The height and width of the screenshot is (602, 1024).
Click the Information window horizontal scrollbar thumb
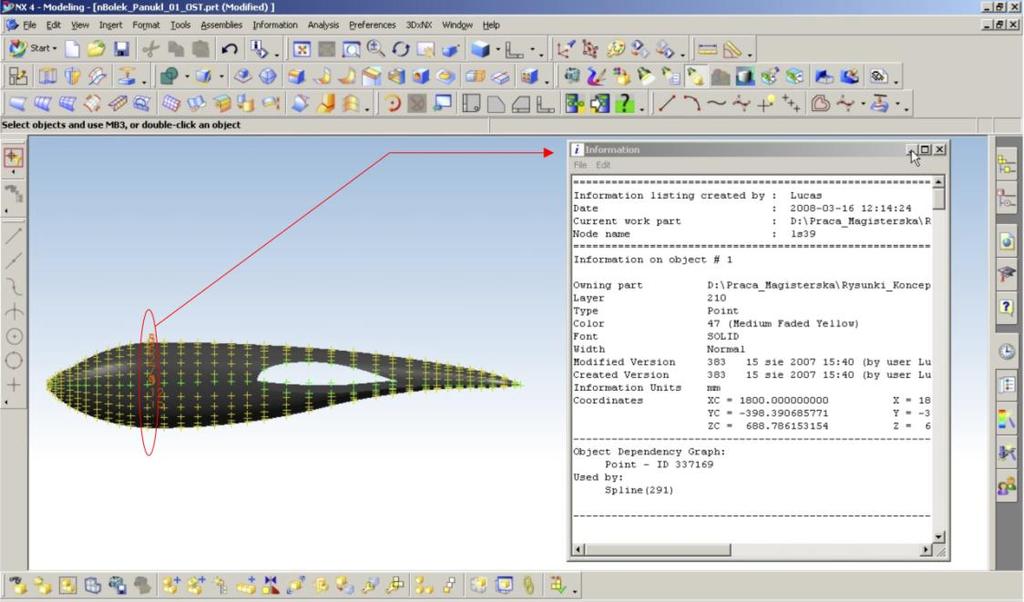coord(657,550)
